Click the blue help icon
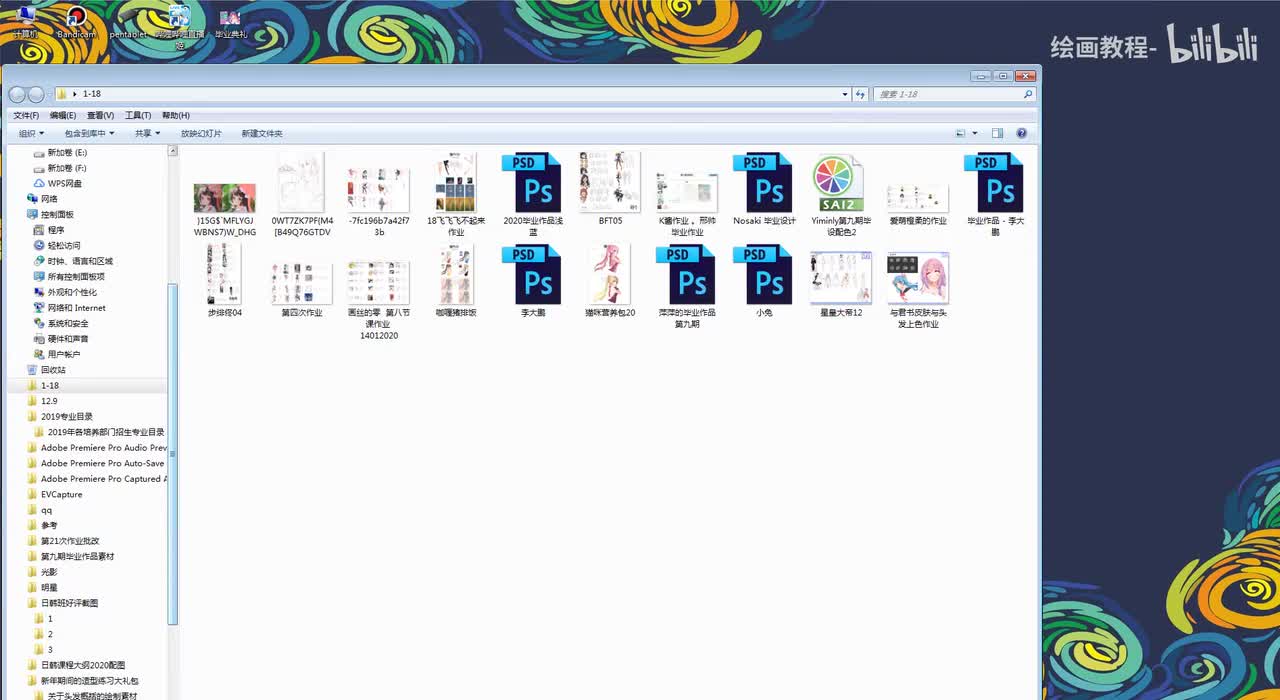Viewport: 1280px width, 700px height. click(1022, 133)
